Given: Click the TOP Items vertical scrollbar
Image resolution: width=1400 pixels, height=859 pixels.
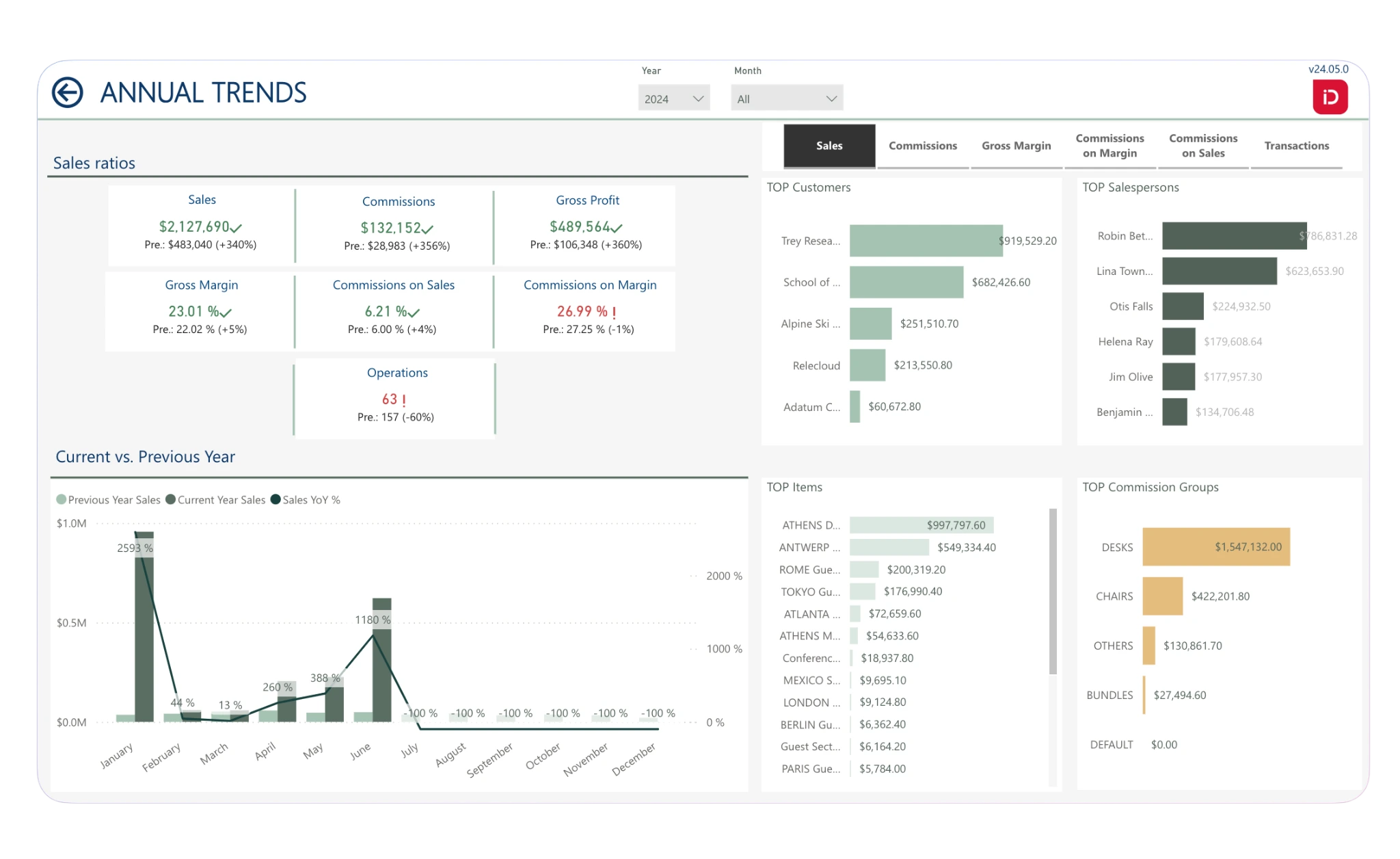Looking at the screenshot, I should point(1053,592).
